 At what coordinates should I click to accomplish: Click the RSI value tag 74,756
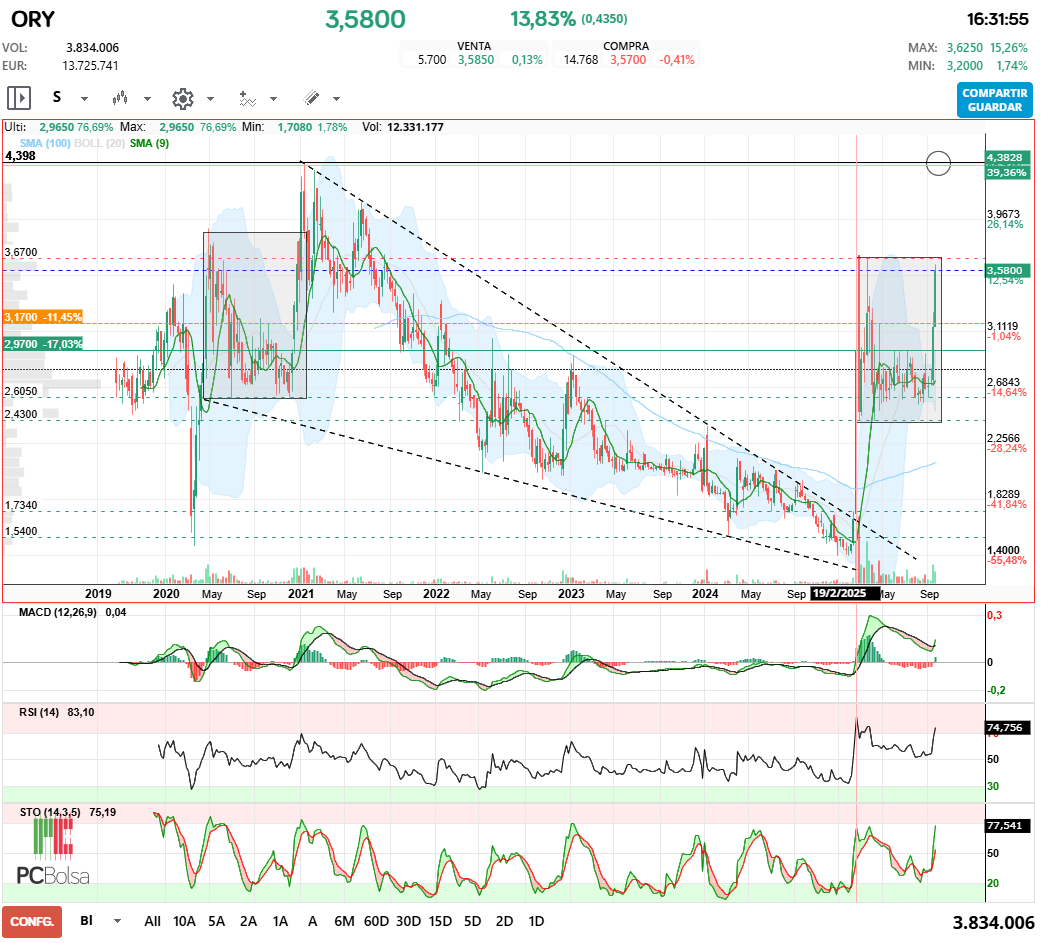click(1008, 727)
